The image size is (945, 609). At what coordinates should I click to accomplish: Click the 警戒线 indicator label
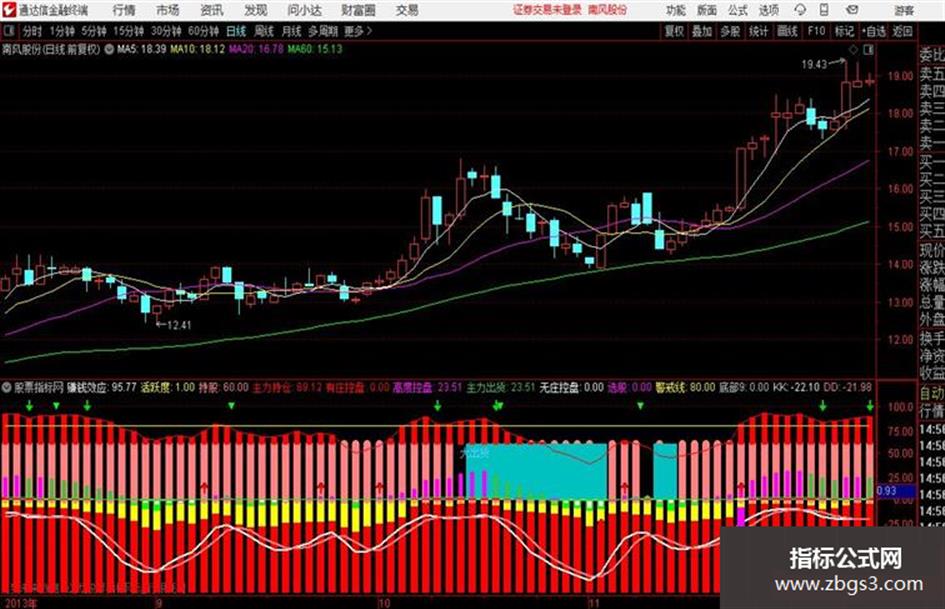pos(671,387)
